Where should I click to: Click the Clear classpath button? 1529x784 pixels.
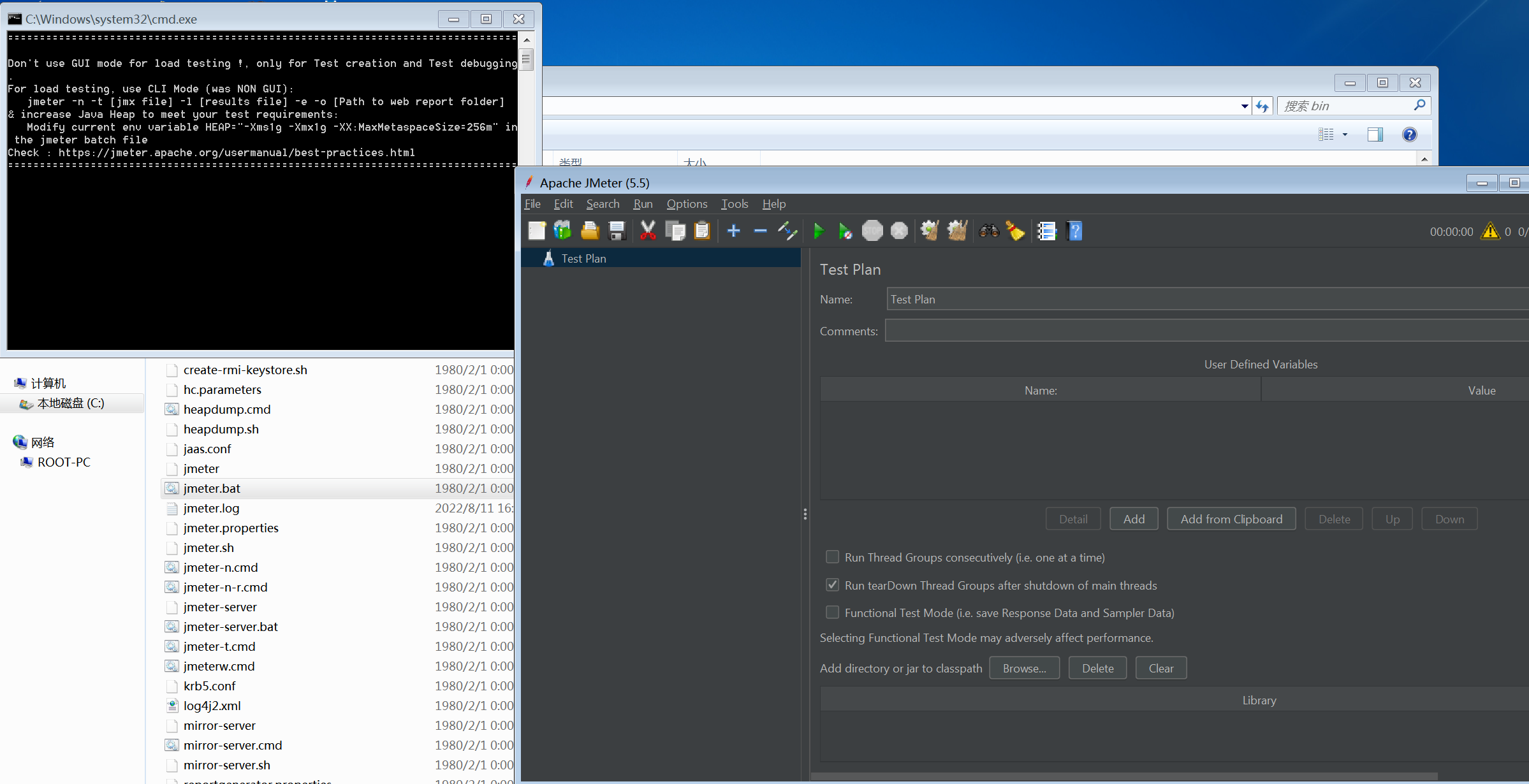[1160, 668]
